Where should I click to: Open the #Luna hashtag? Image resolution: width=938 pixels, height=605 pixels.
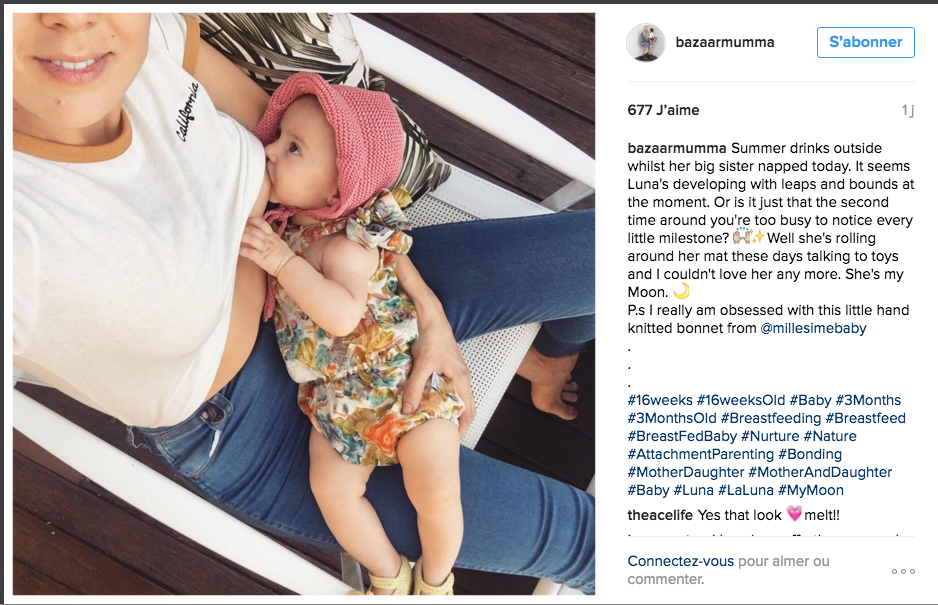coord(693,490)
